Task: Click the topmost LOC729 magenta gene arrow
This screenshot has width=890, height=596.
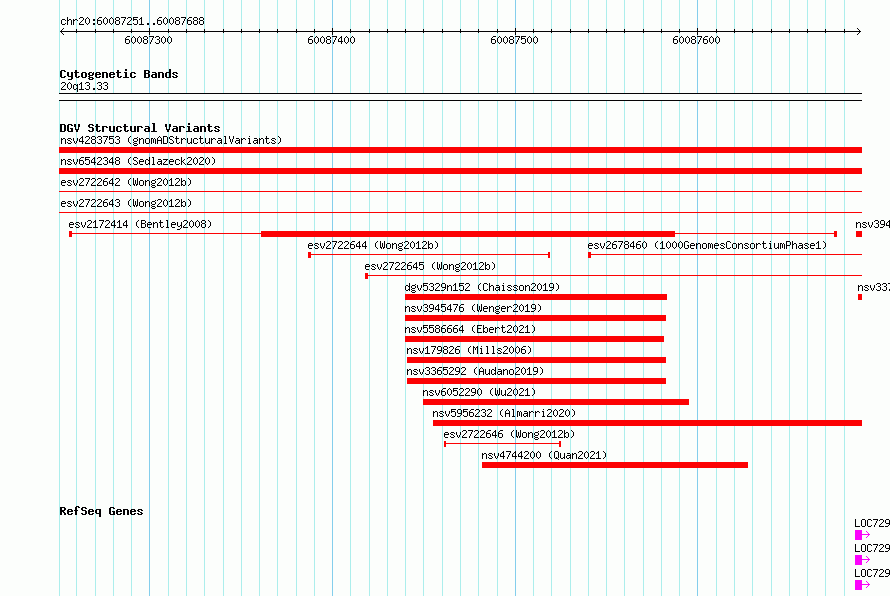Action: 862,535
